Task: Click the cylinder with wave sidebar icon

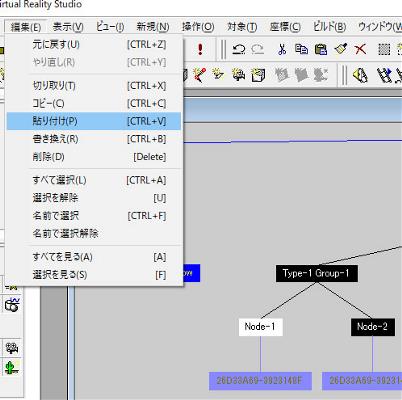Action: click(12, 305)
